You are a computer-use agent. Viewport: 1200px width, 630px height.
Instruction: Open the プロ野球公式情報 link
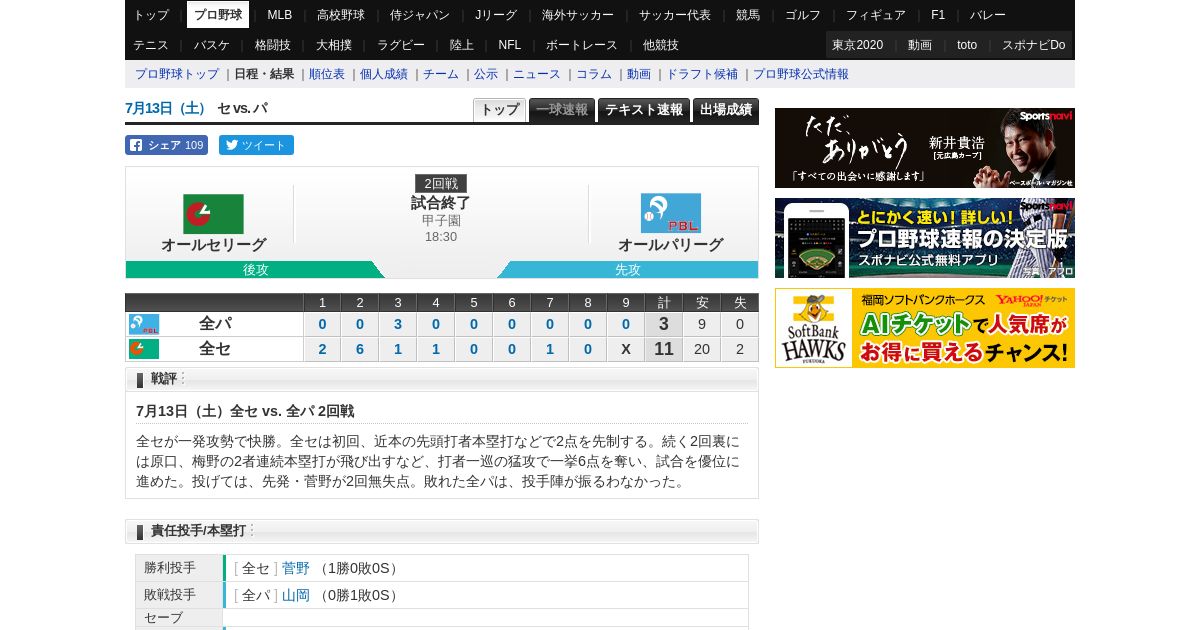(x=801, y=74)
